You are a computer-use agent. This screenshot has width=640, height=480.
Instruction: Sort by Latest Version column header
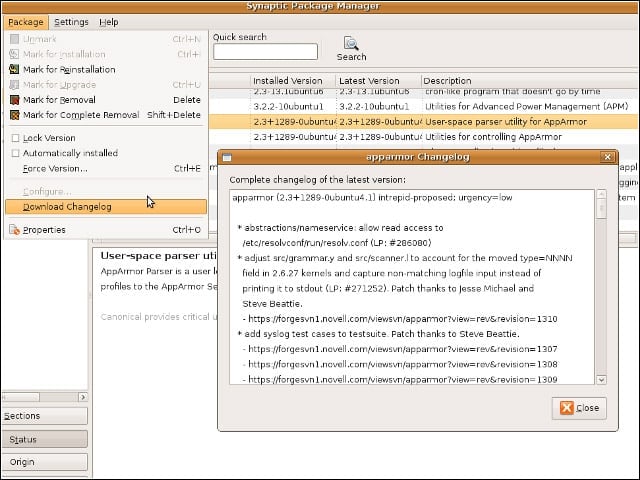click(x=378, y=81)
